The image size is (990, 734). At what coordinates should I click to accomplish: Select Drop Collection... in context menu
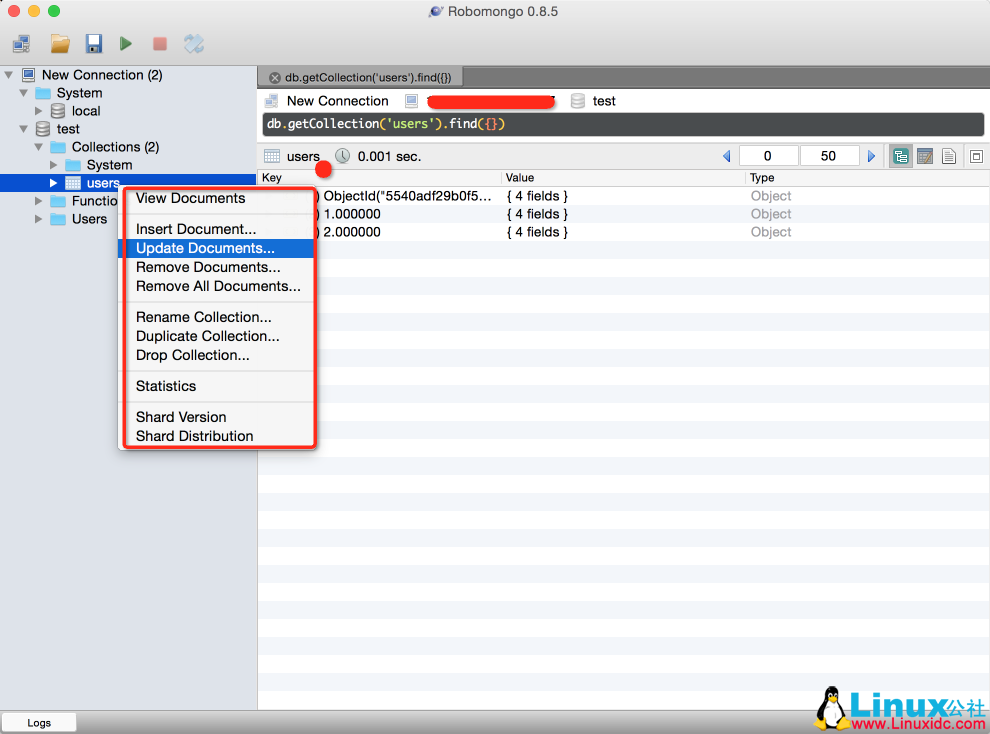click(193, 355)
